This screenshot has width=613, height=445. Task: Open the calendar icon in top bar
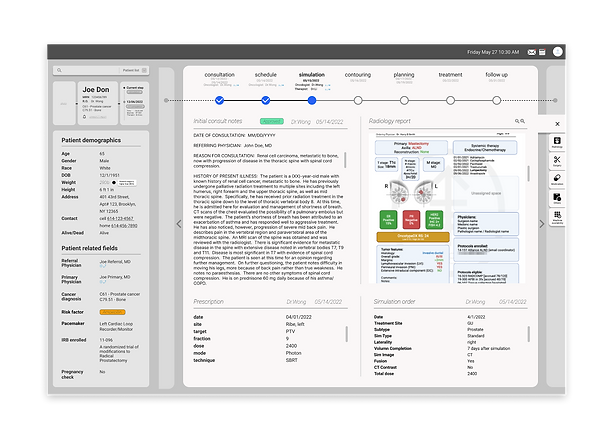tap(542, 52)
